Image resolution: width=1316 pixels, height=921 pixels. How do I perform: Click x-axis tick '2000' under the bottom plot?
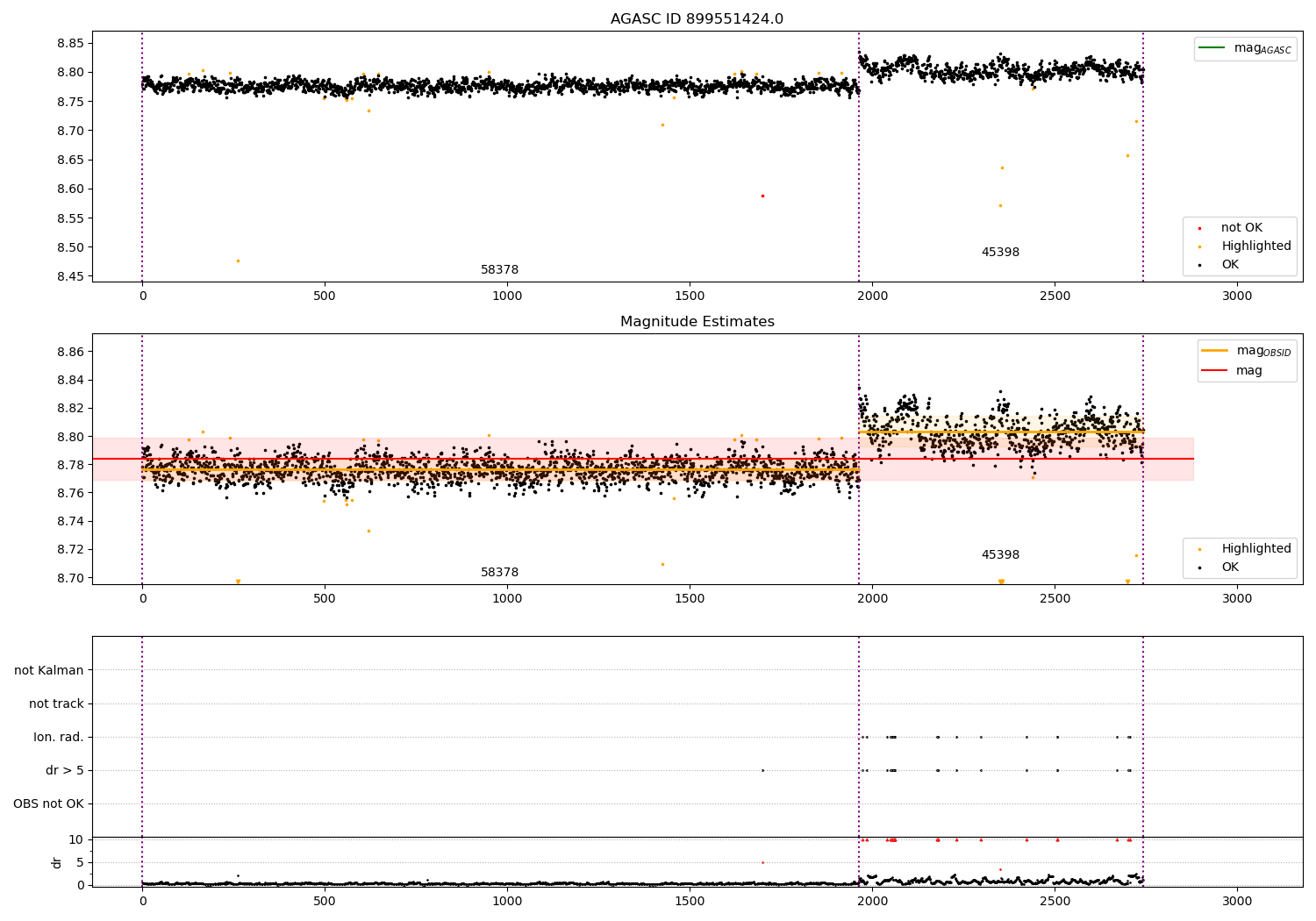[x=872, y=900]
